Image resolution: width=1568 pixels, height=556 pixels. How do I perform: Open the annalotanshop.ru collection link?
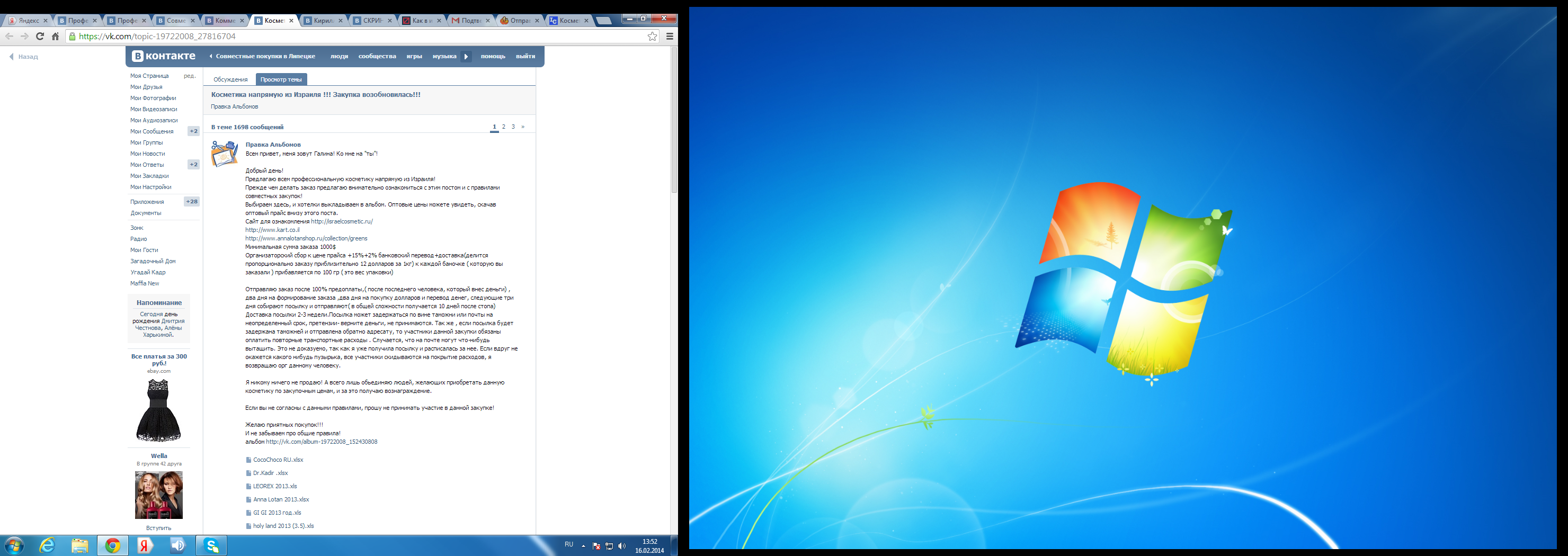tap(306, 238)
